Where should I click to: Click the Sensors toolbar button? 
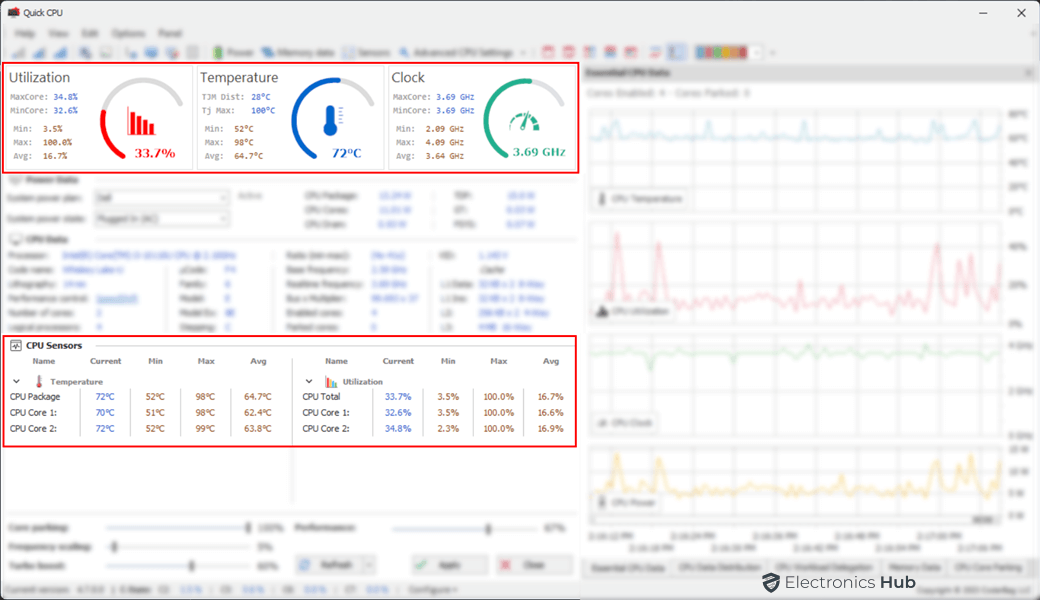367,52
